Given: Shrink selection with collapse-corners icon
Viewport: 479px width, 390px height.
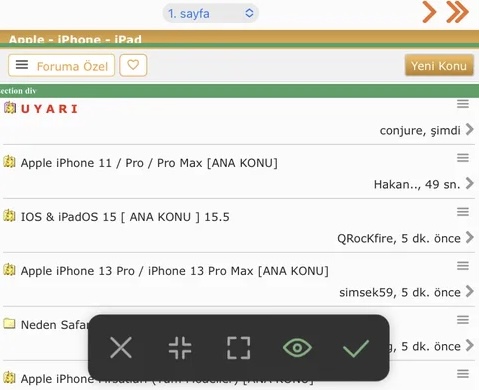Looking at the screenshot, I should click(180, 348).
